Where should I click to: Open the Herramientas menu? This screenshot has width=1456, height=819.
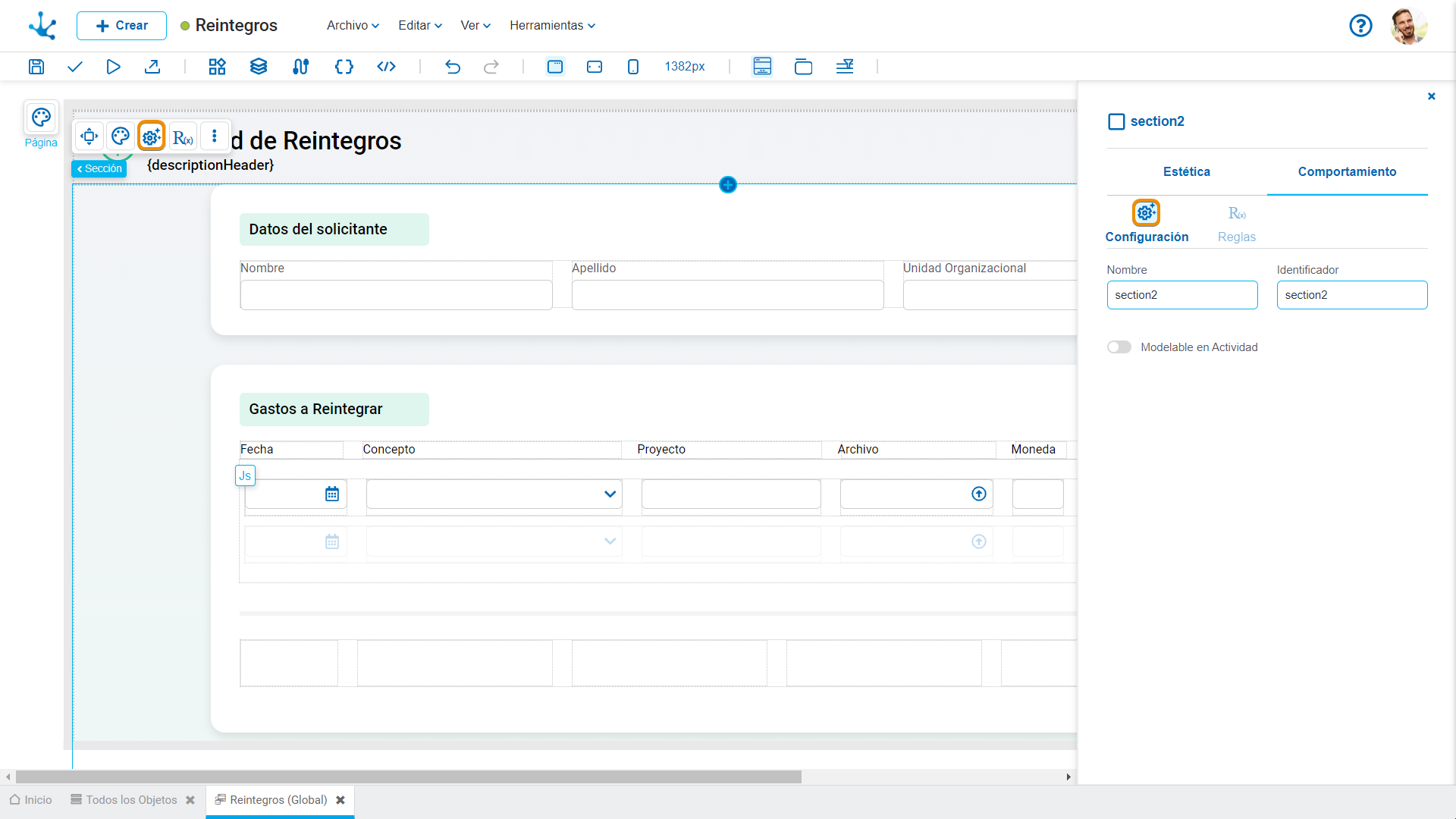tap(552, 26)
